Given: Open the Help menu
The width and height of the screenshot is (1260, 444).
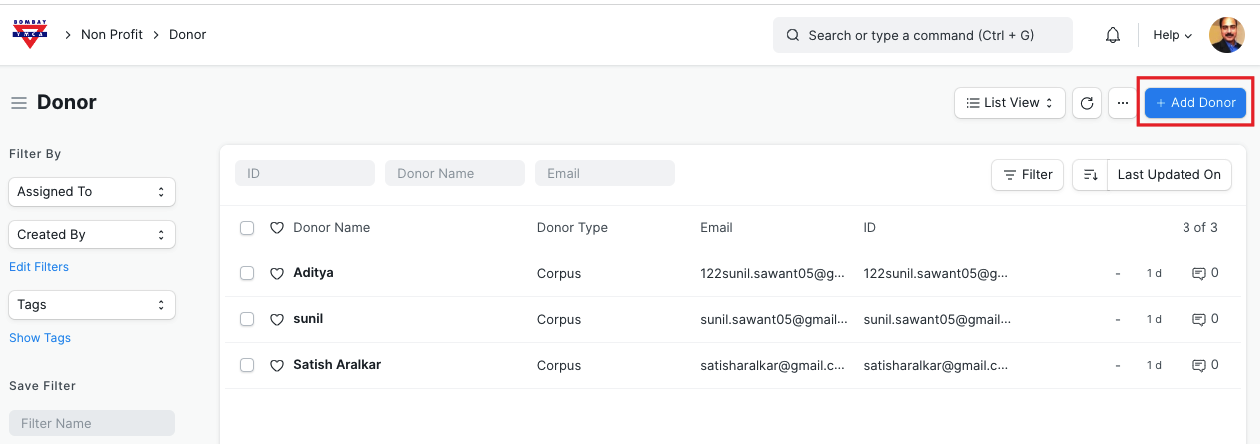Looking at the screenshot, I should 1172,35.
